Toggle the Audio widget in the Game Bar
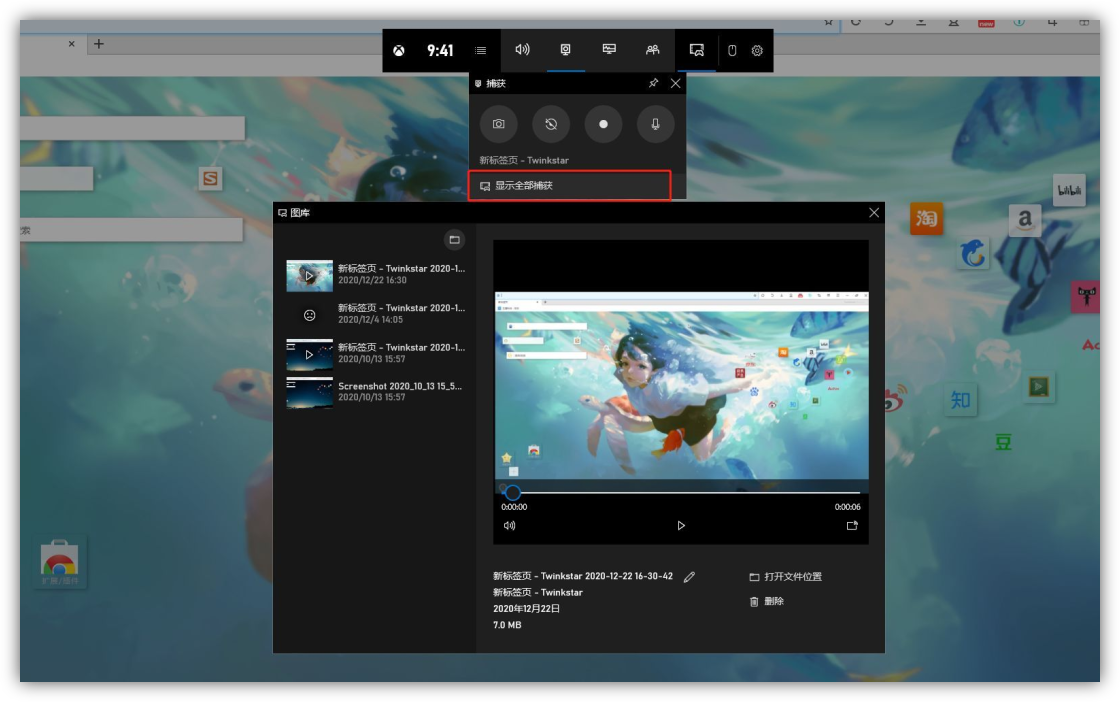 [x=522, y=50]
